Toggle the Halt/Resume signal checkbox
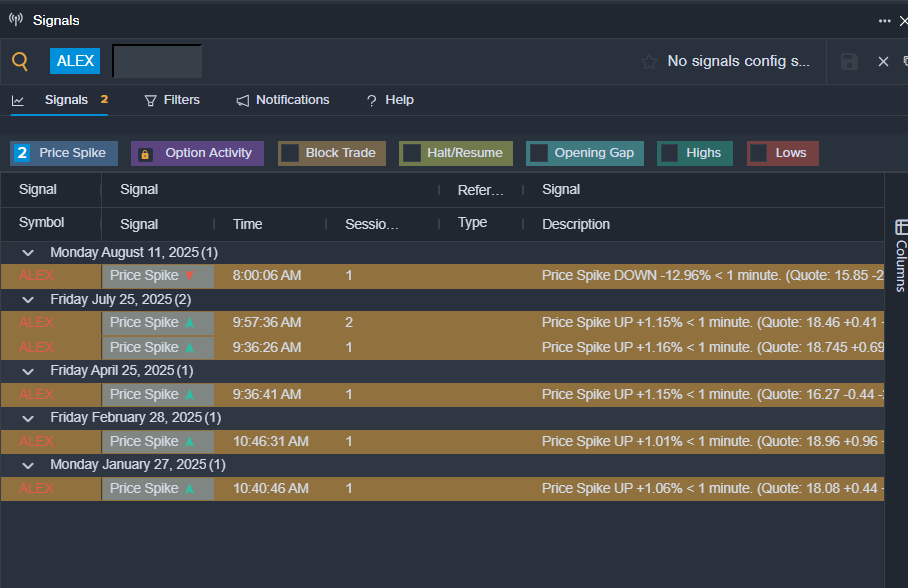The width and height of the screenshot is (908, 588). tap(411, 153)
